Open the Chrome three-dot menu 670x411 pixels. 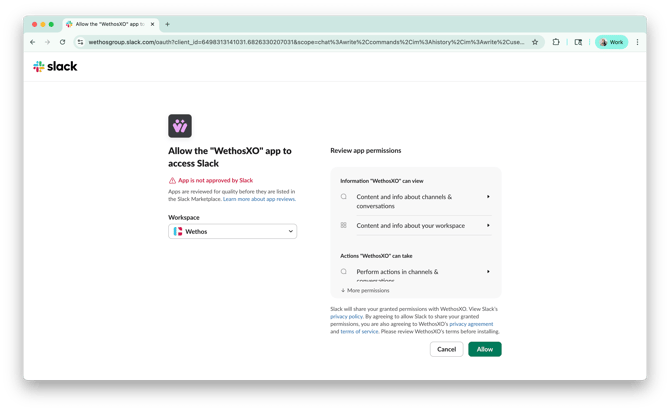coord(638,42)
